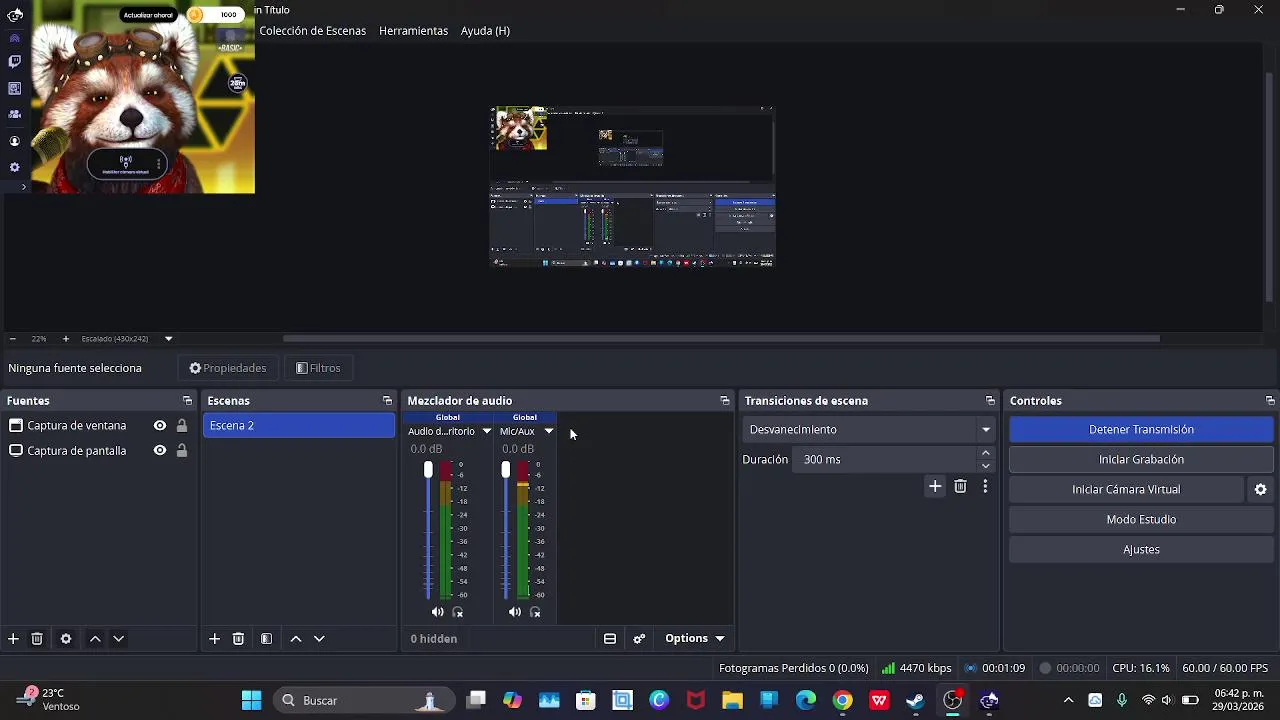Click the coin balance 1000 indicator

click(215, 15)
